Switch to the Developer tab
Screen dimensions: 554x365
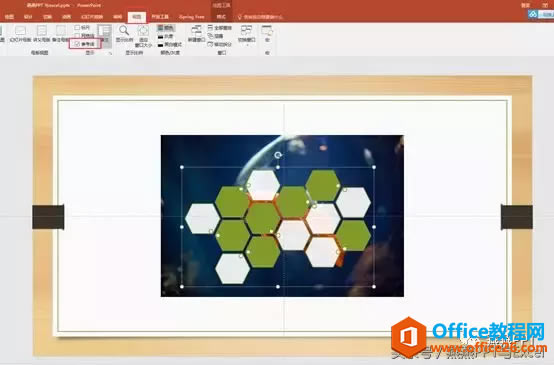160,17
